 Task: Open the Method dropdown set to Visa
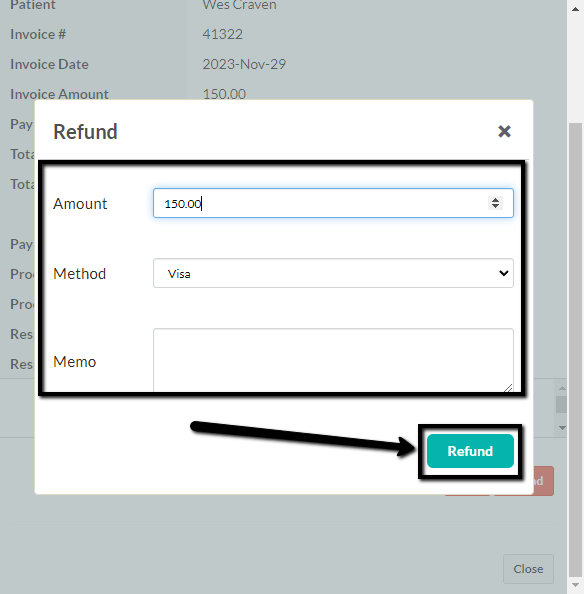coord(333,273)
